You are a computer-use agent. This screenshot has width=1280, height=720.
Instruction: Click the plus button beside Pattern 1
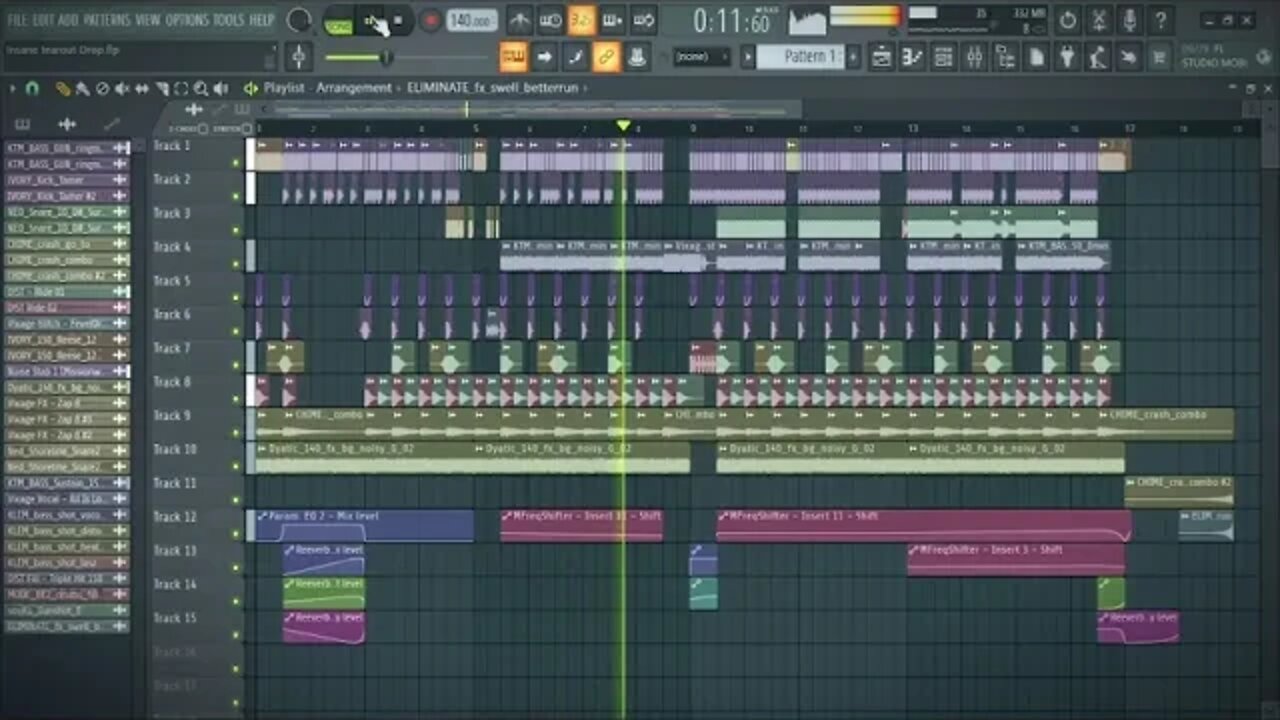click(x=853, y=57)
